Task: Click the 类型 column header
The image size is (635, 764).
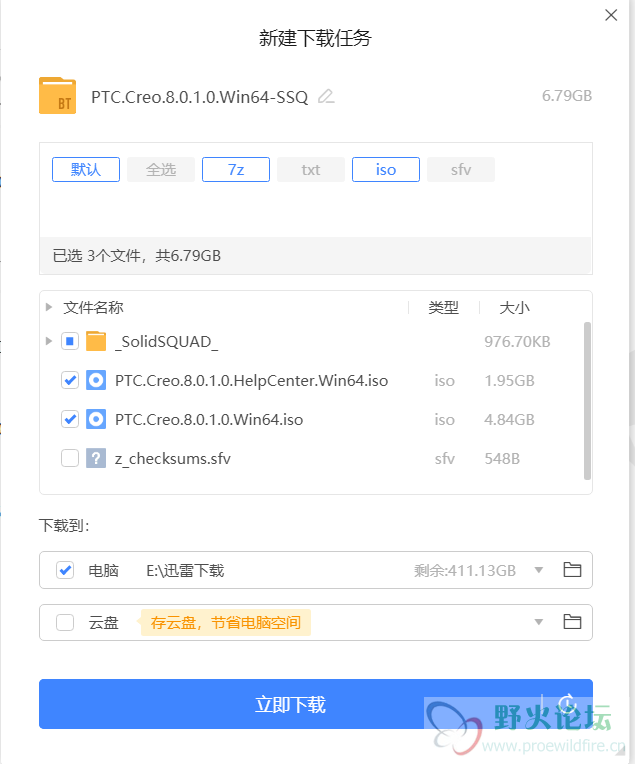Action: (443, 307)
